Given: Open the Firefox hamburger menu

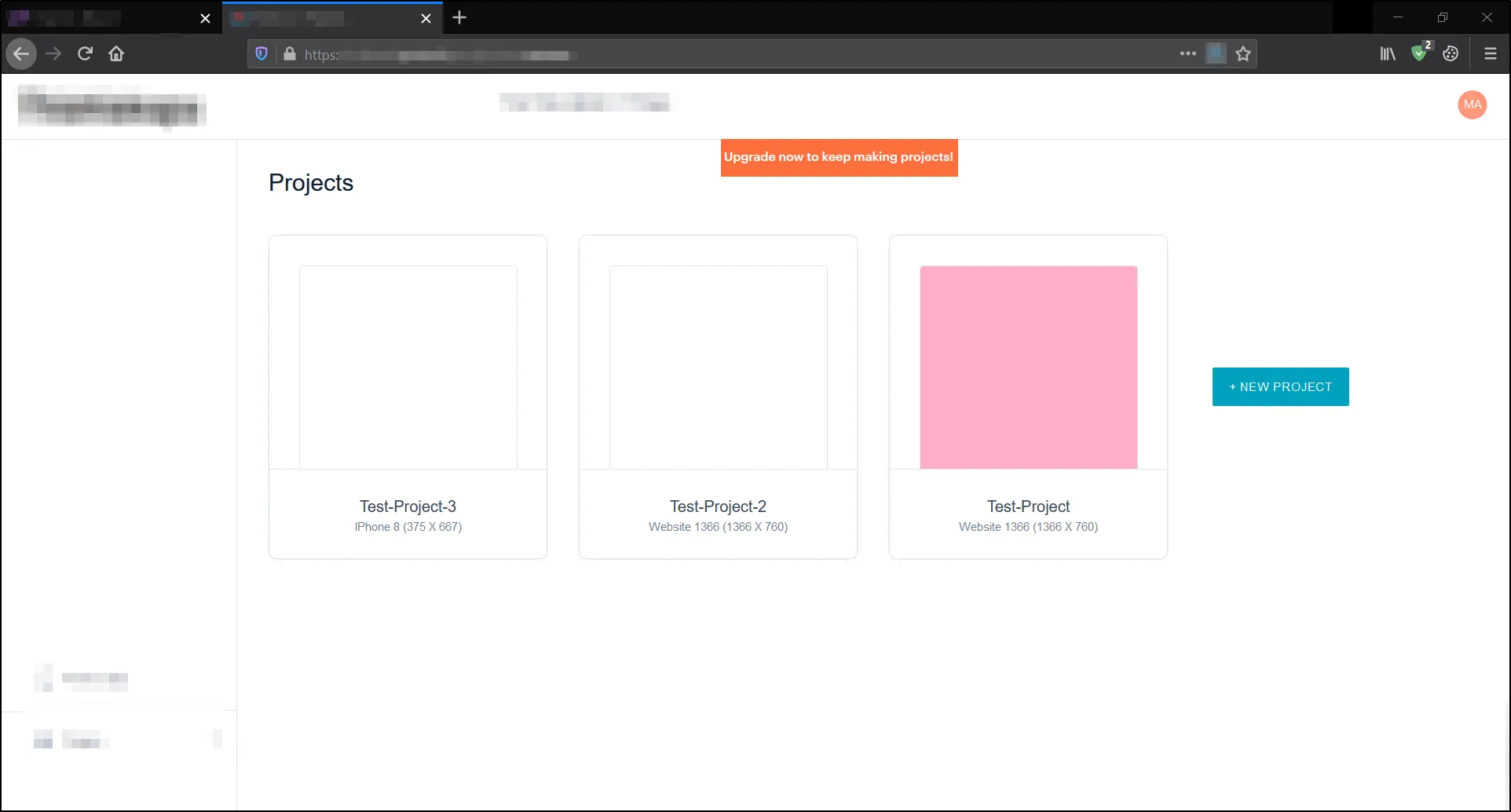Looking at the screenshot, I should (x=1490, y=53).
